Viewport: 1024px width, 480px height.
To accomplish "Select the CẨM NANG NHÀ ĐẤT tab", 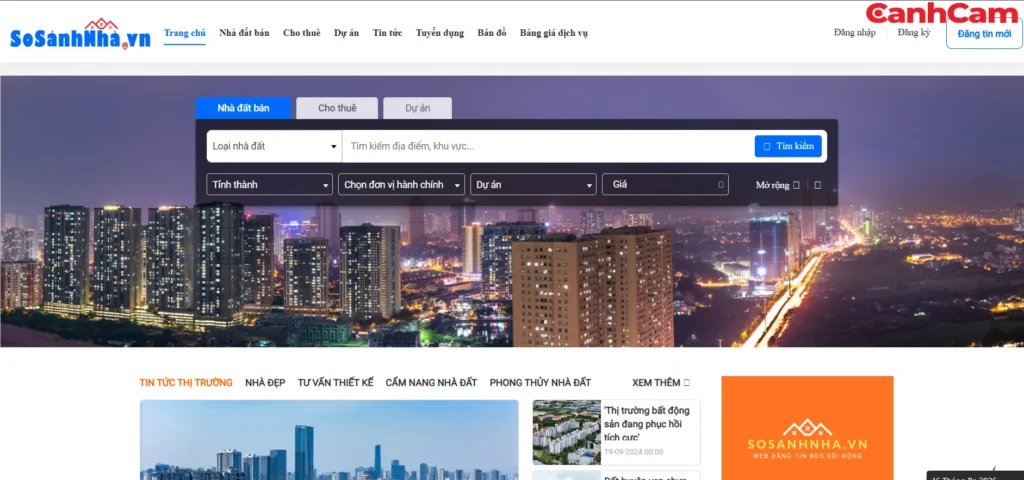I will (x=431, y=383).
